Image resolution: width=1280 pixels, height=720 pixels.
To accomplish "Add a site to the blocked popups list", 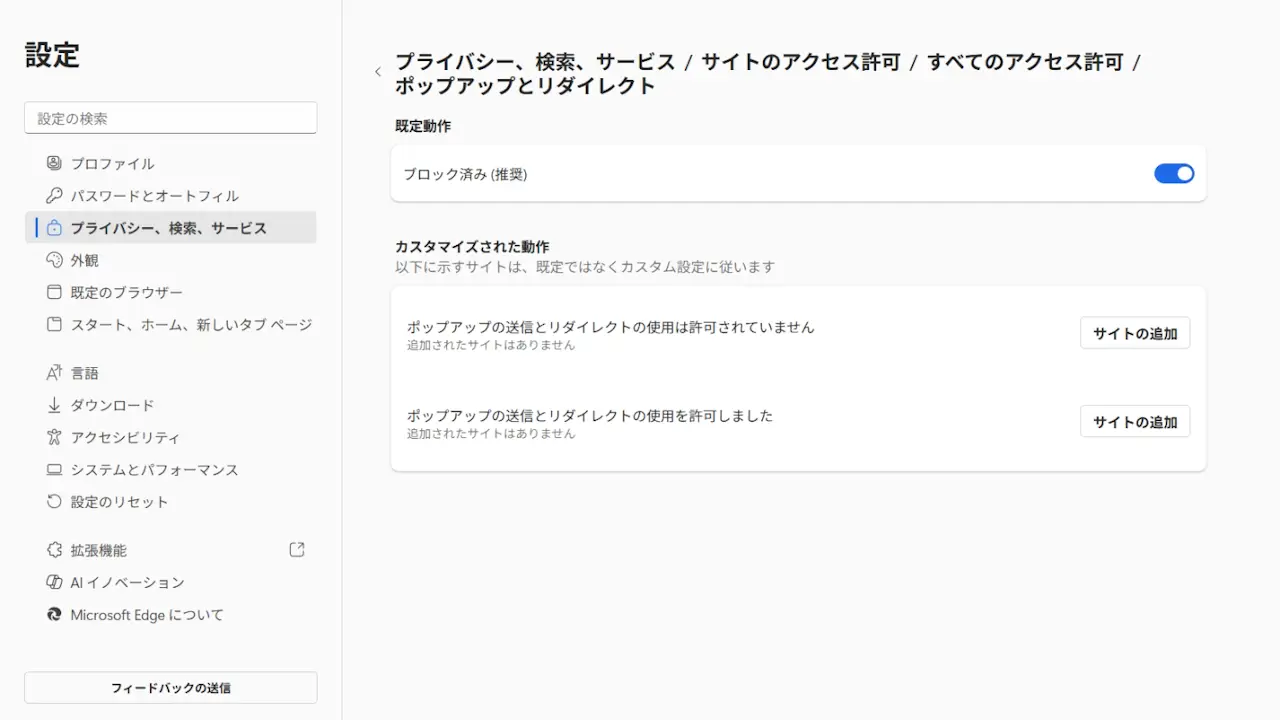I will (x=1135, y=333).
